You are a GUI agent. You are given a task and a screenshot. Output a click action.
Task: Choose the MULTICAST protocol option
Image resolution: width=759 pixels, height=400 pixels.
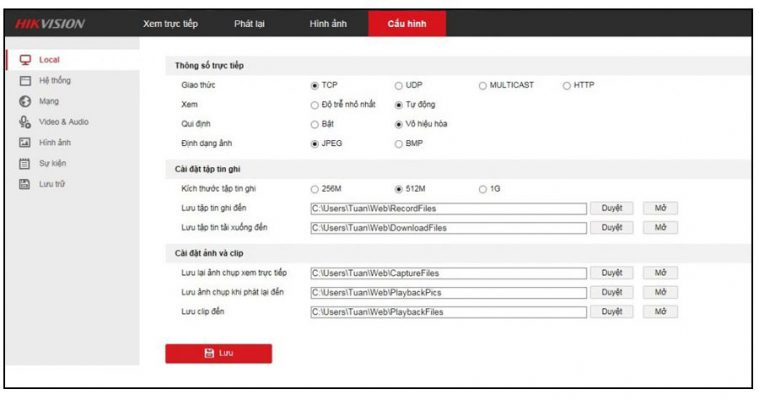tap(483, 86)
